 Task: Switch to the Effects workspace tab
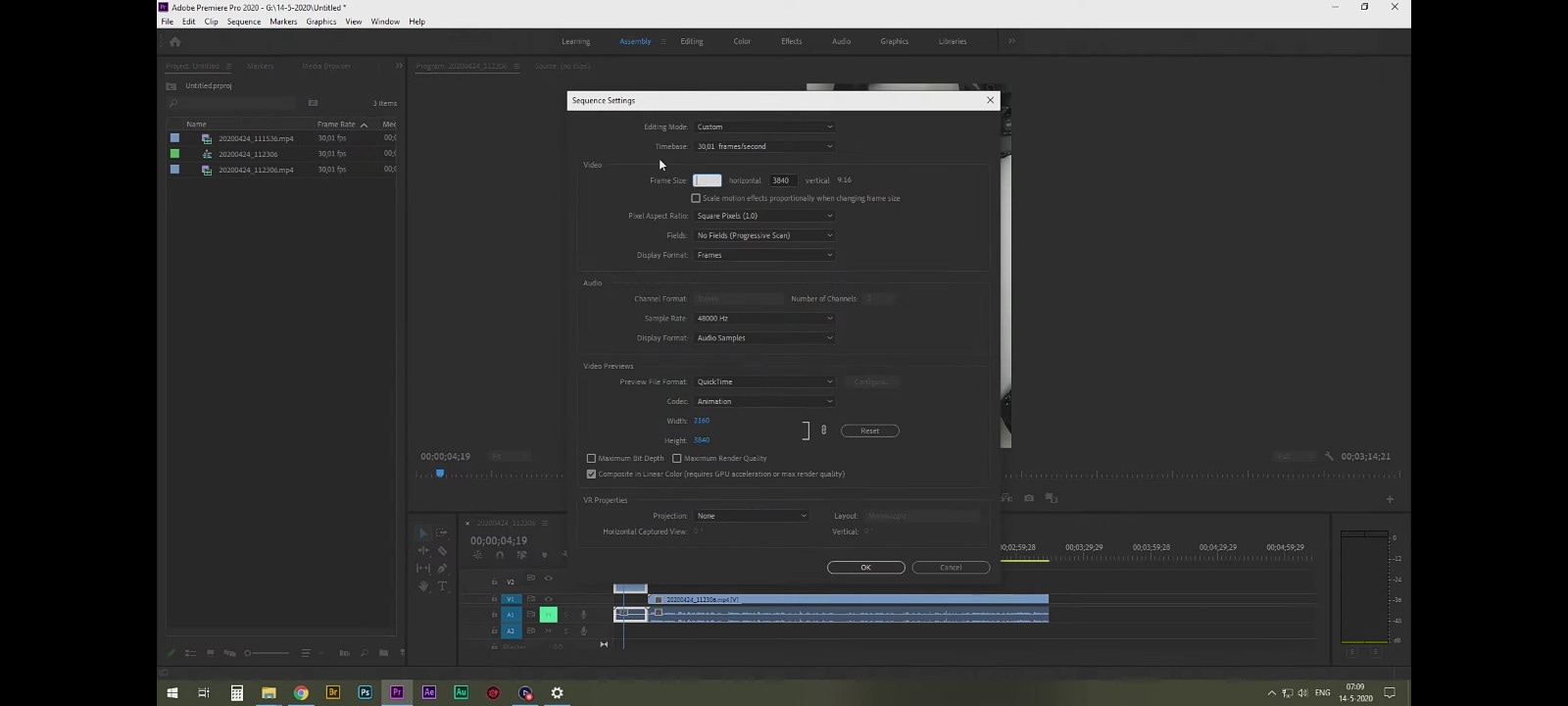tap(792, 41)
